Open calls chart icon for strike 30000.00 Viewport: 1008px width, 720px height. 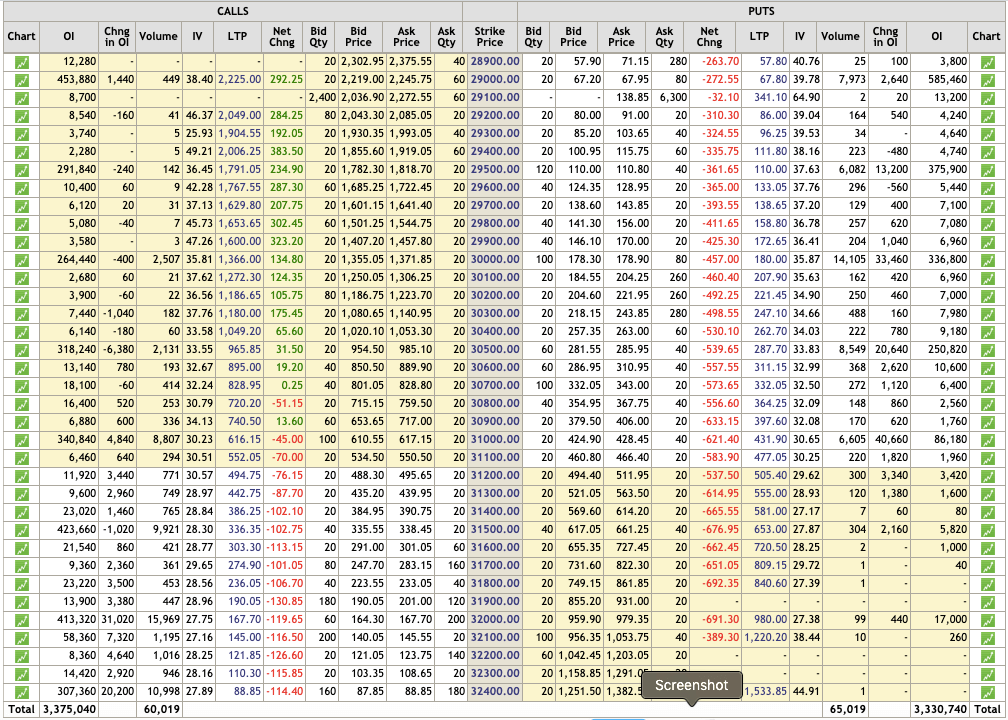[x=21, y=260]
